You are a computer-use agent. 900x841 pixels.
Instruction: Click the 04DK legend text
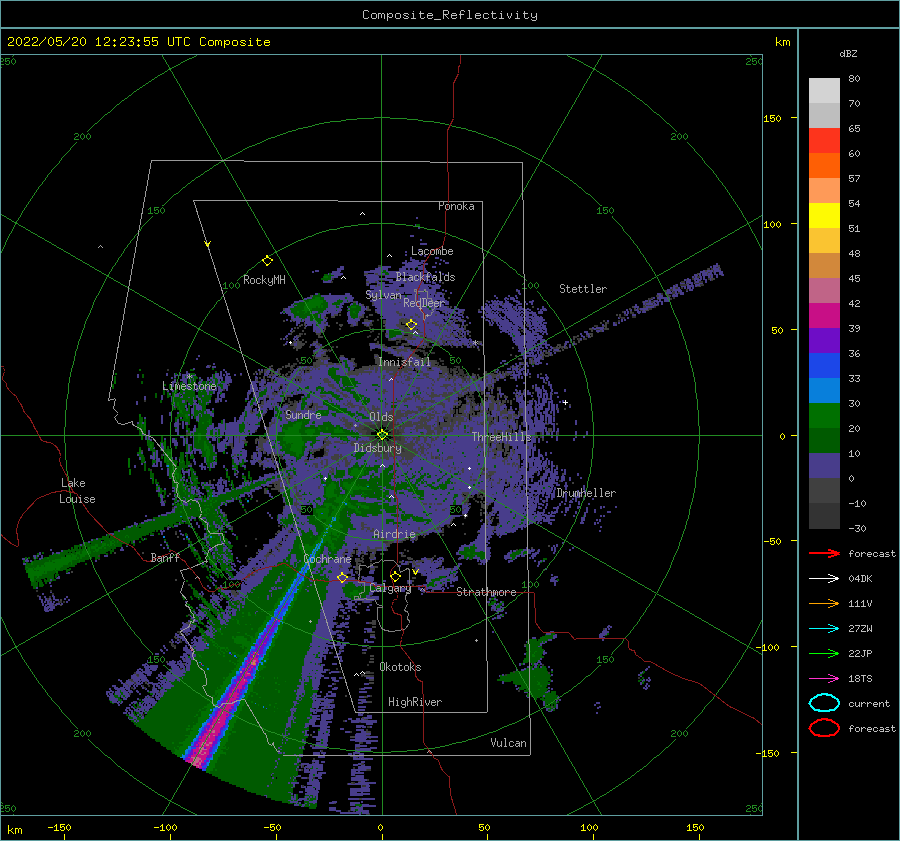pyautogui.click(x=860, y=579)
